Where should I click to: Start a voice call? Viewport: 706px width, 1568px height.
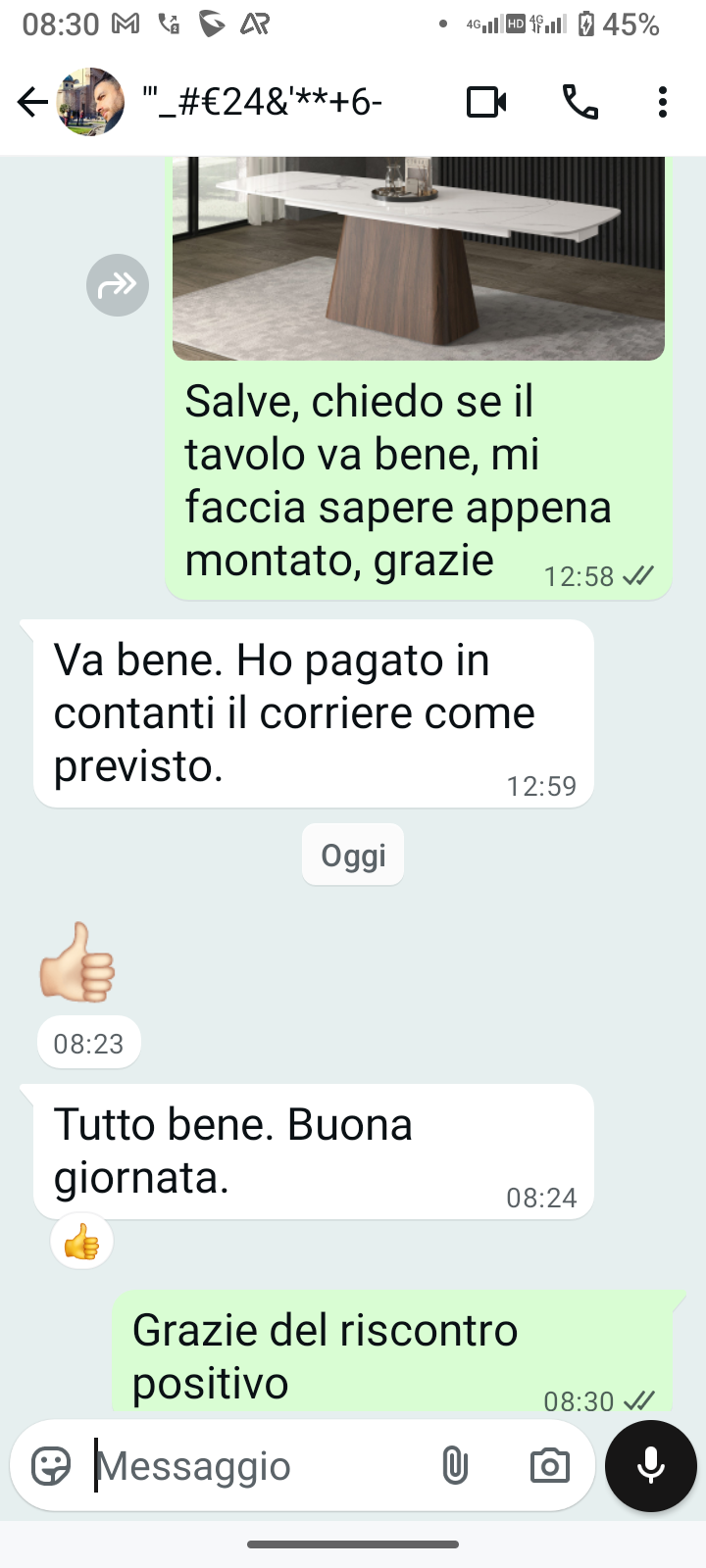tap(580, 102)
